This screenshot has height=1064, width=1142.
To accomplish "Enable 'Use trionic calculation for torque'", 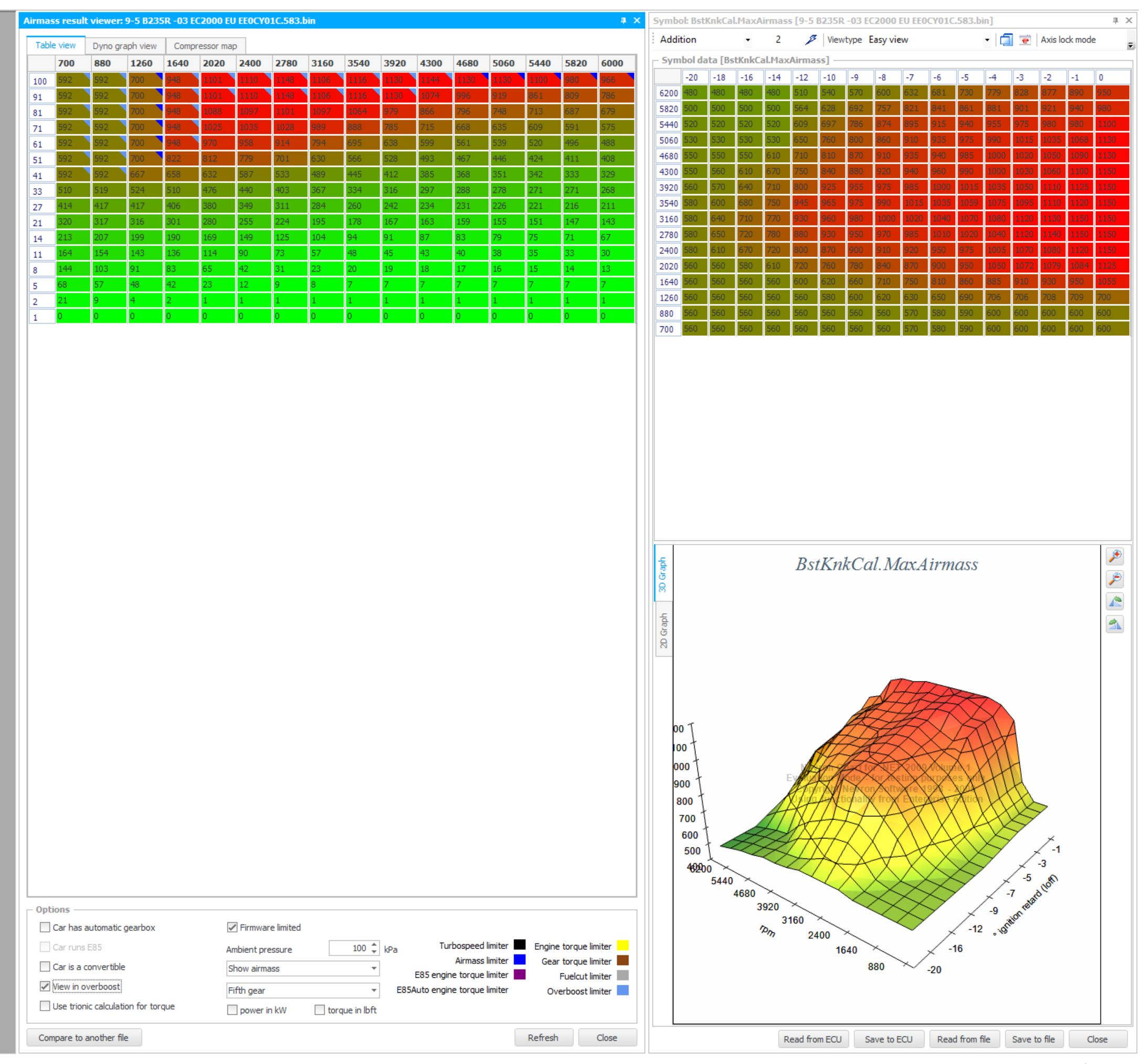I will [x=45, y=1005].
